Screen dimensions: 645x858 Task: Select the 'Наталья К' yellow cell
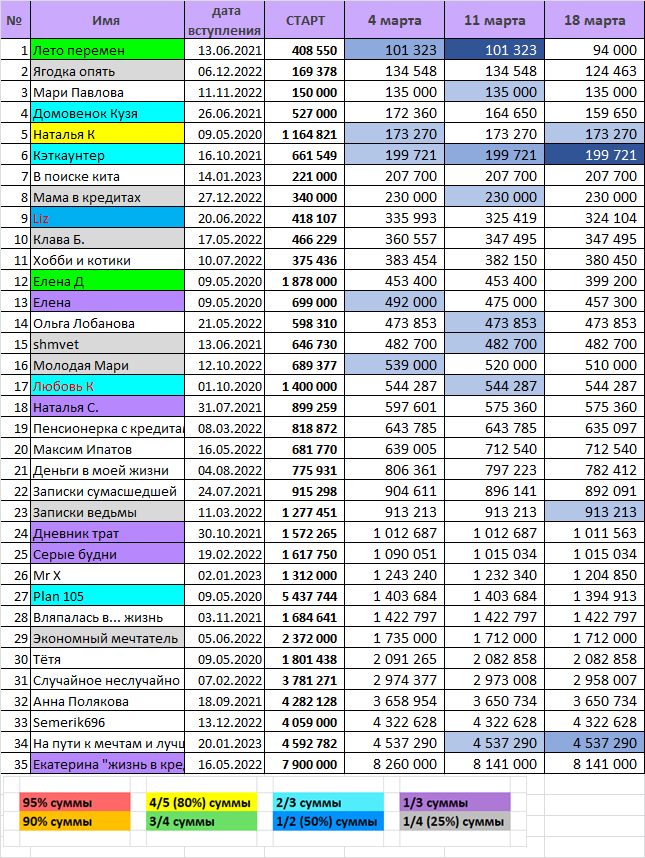[x=107, y=134]
